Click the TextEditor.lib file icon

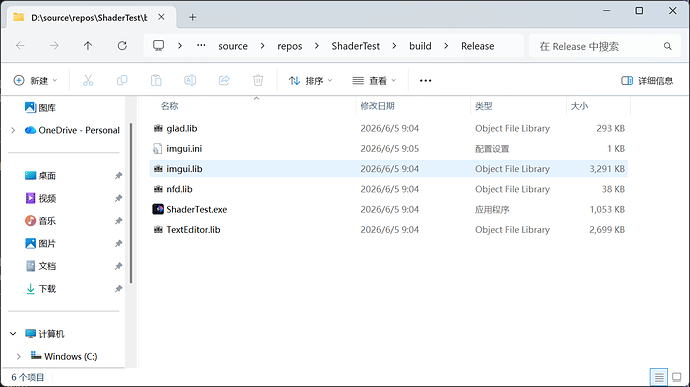[x=158, y=229]
